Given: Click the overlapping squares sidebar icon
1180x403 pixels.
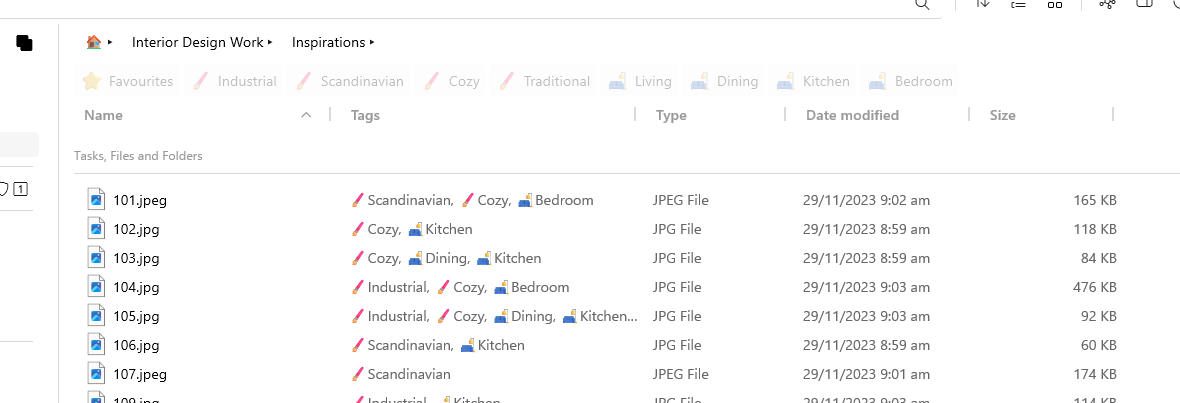Looking at the screenshot, I should point(24,43).
